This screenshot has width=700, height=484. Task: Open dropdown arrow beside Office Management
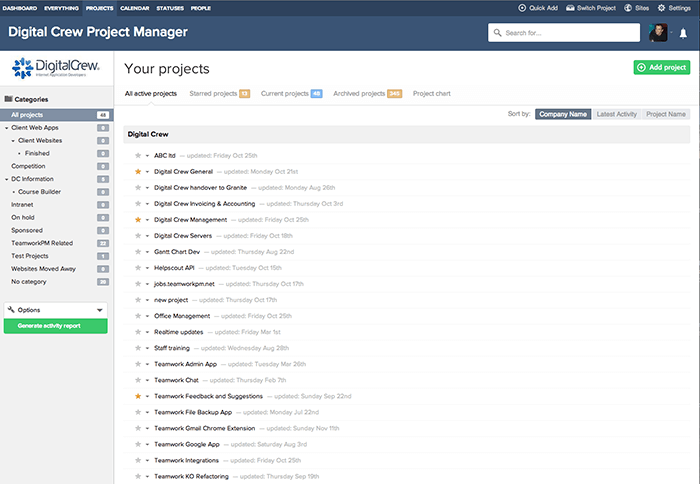147,317
